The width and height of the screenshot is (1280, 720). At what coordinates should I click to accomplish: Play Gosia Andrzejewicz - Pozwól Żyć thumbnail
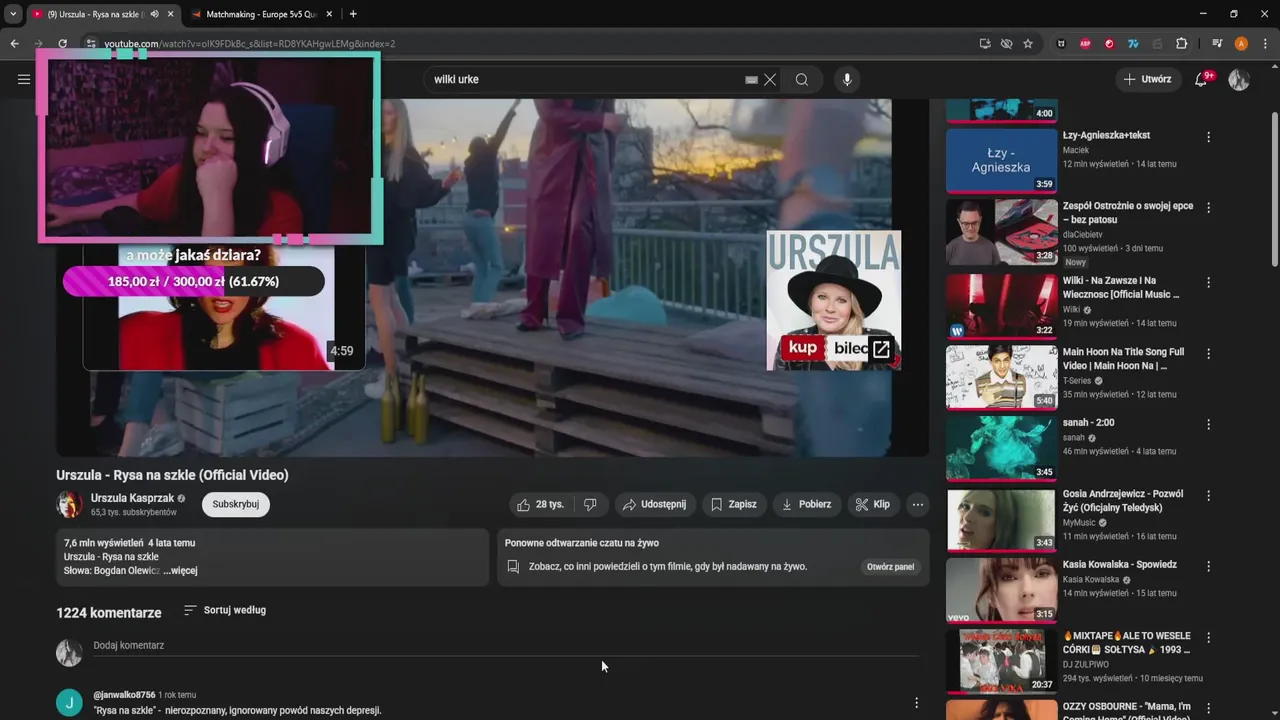(x=1001, y=520)
